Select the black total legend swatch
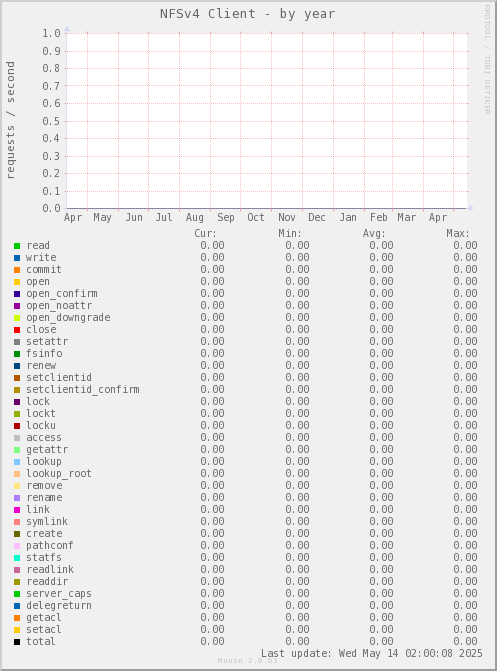This screenshot has height=671, width=497. click(x=17, y=642)
